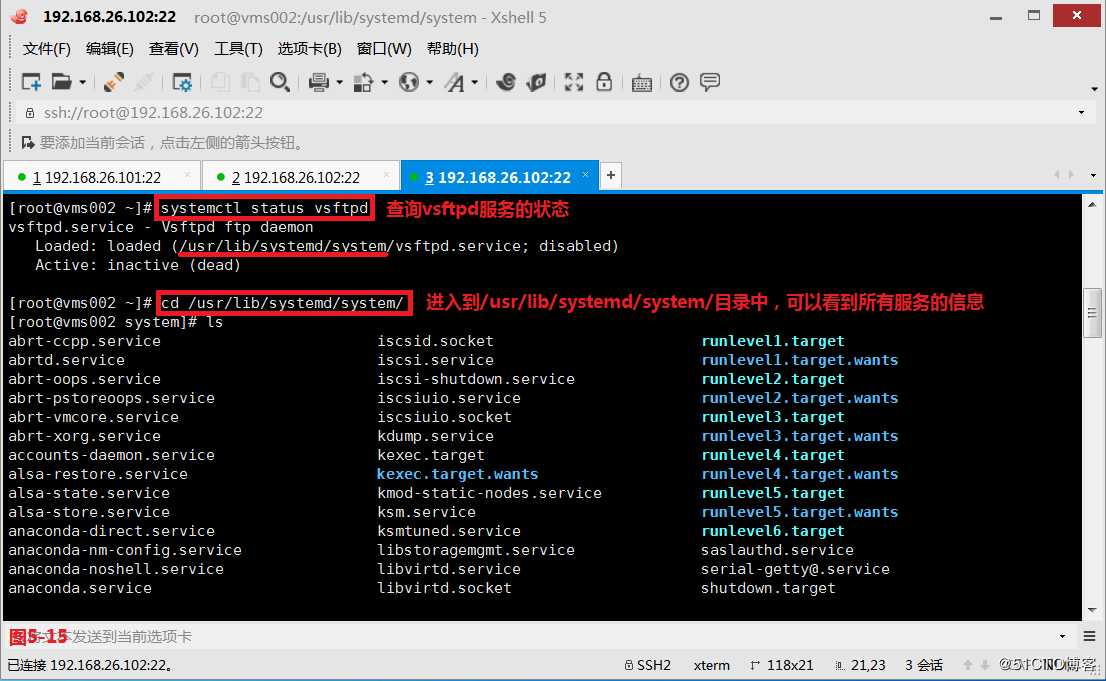The image size is (1106, 681).
Task: Expand toolbar options arrow at right end
Action: pos(1094,89)
